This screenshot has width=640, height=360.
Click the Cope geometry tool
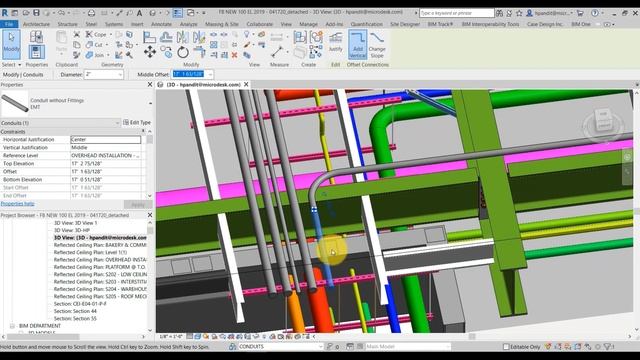(x=96, y=35)
